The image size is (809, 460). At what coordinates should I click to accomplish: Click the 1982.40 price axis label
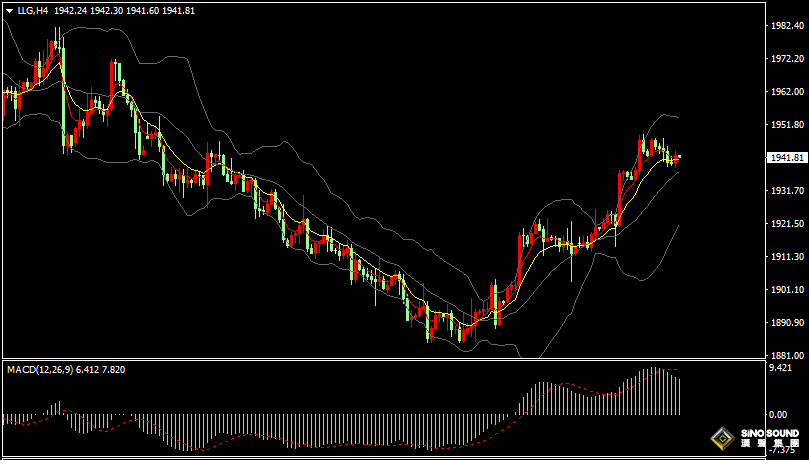[785, 27]
